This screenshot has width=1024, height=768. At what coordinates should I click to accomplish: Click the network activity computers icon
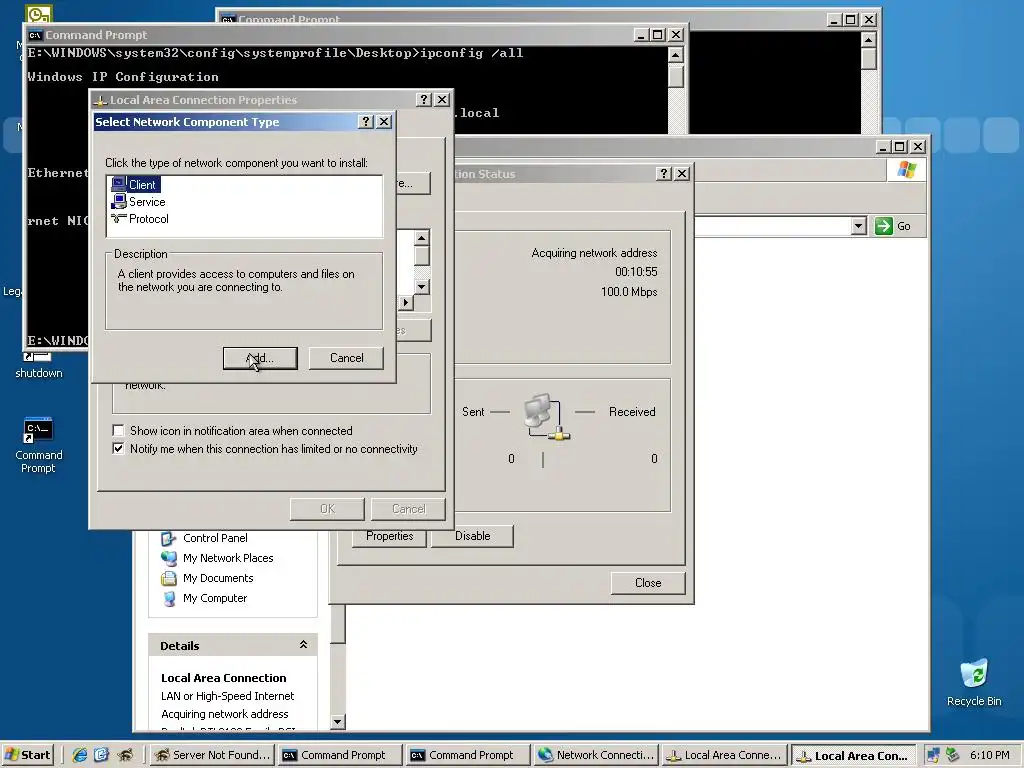click(x=547, y=416)
